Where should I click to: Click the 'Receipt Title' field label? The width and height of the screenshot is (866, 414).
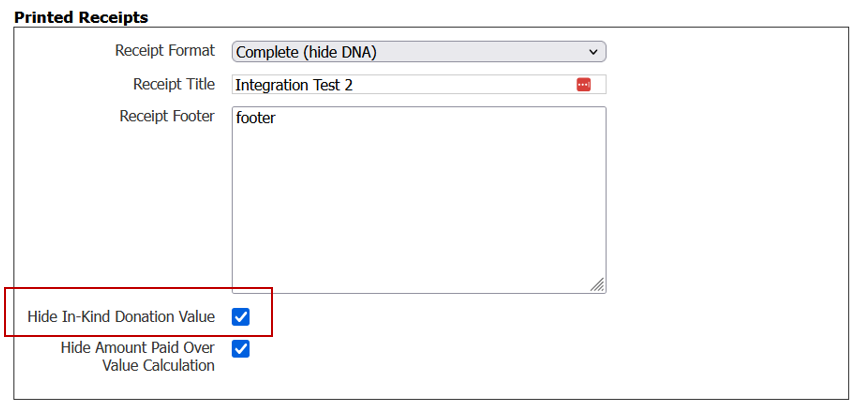[x=174, y=84]
